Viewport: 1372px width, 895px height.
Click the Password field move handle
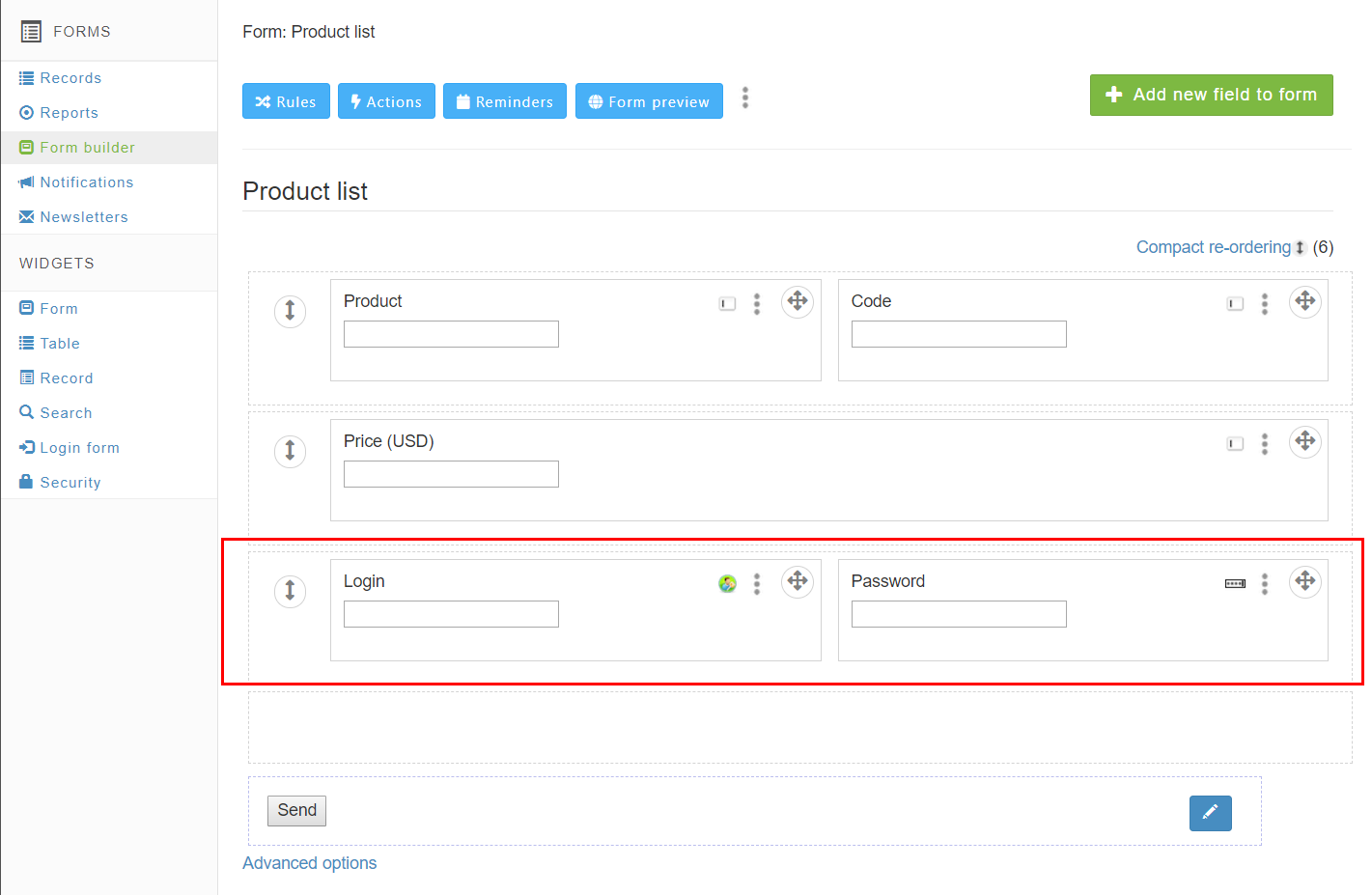[x=1305, y=581]
